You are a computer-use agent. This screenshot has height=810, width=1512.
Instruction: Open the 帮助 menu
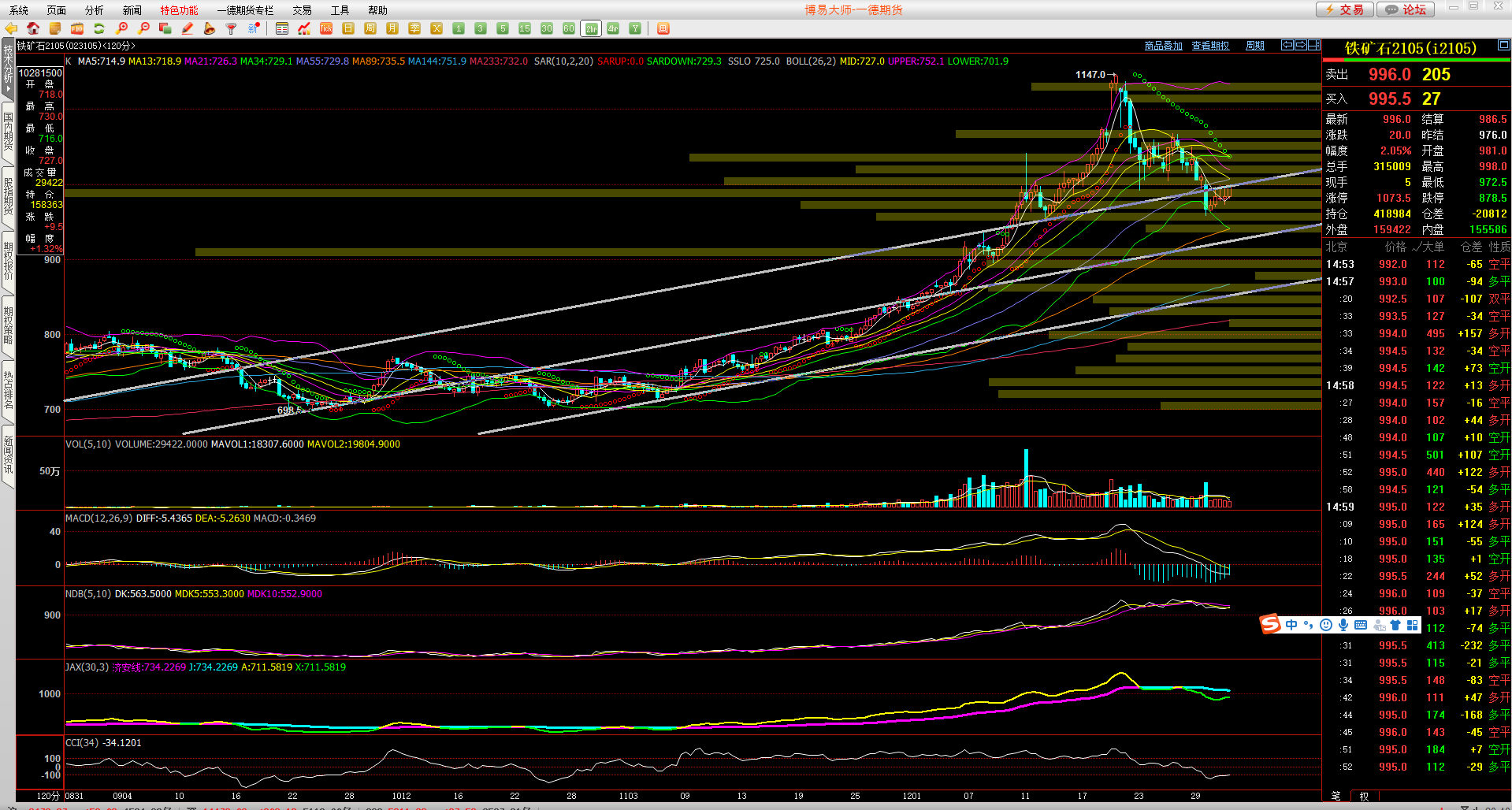(x=378, y=10)
